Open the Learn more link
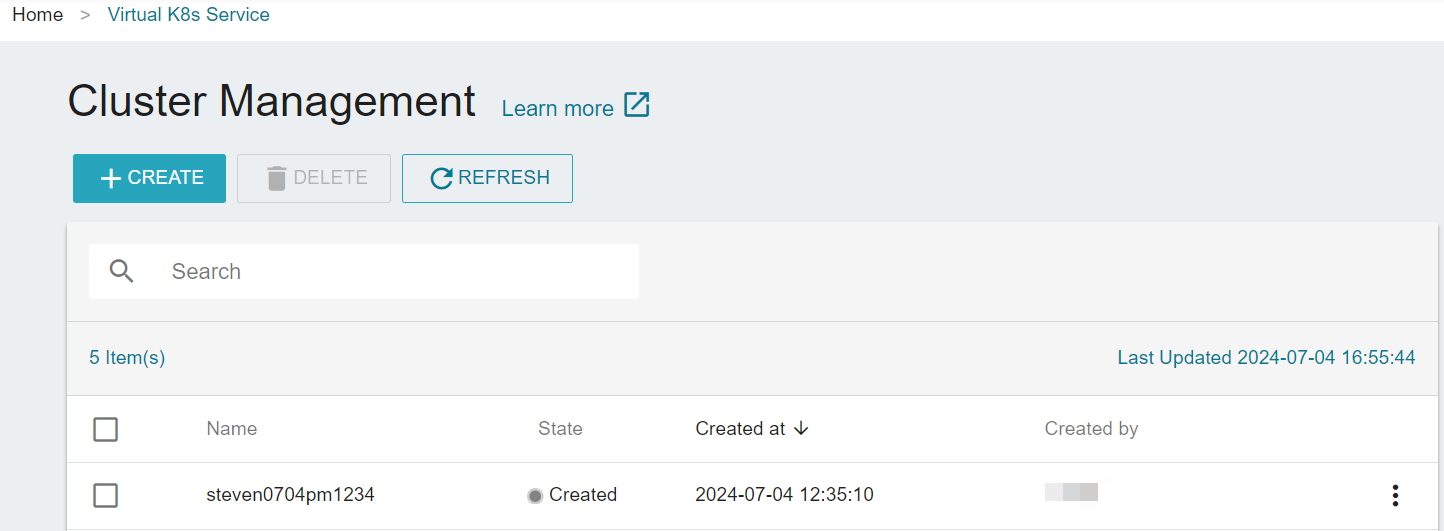This screenshot has height=531, width=1444. click(x=558, y=108)
